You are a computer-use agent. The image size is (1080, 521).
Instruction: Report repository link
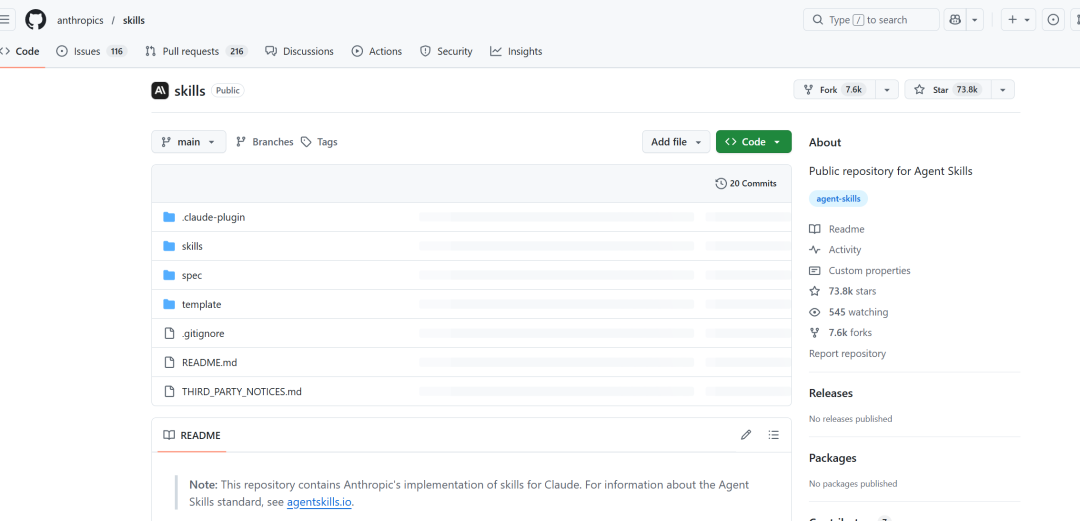click(847, 354)
